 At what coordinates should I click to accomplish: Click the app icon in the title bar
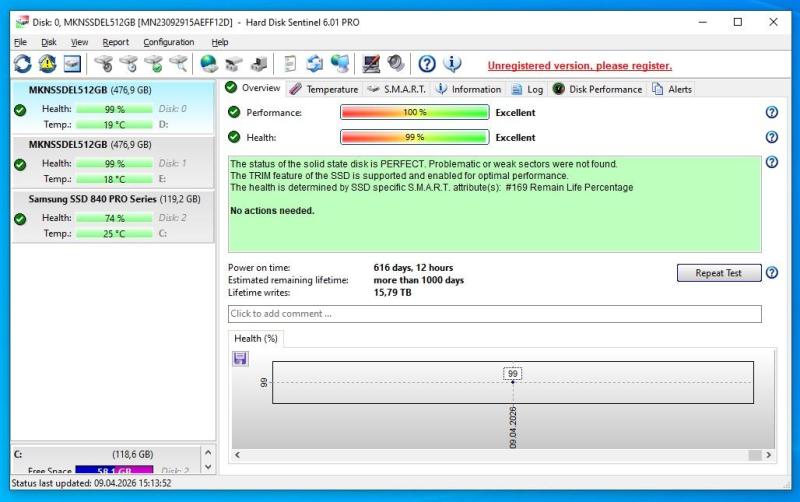[22, 22]
